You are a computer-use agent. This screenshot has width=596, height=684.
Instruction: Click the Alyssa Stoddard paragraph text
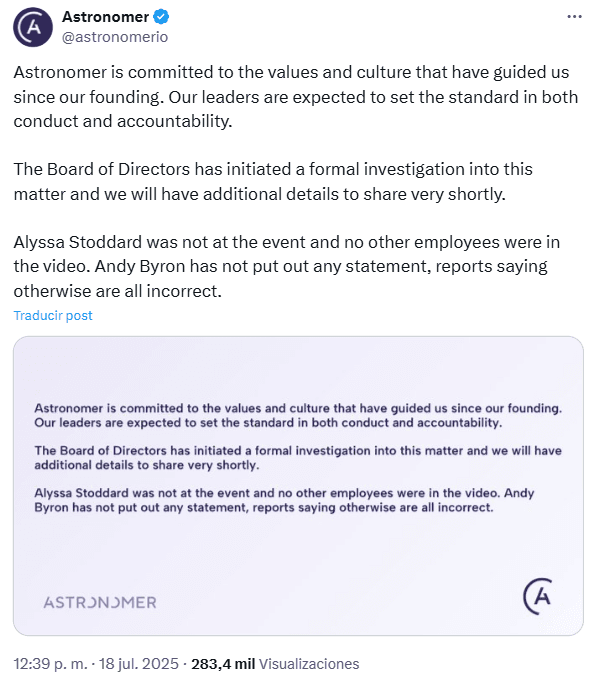coord(287,267)
